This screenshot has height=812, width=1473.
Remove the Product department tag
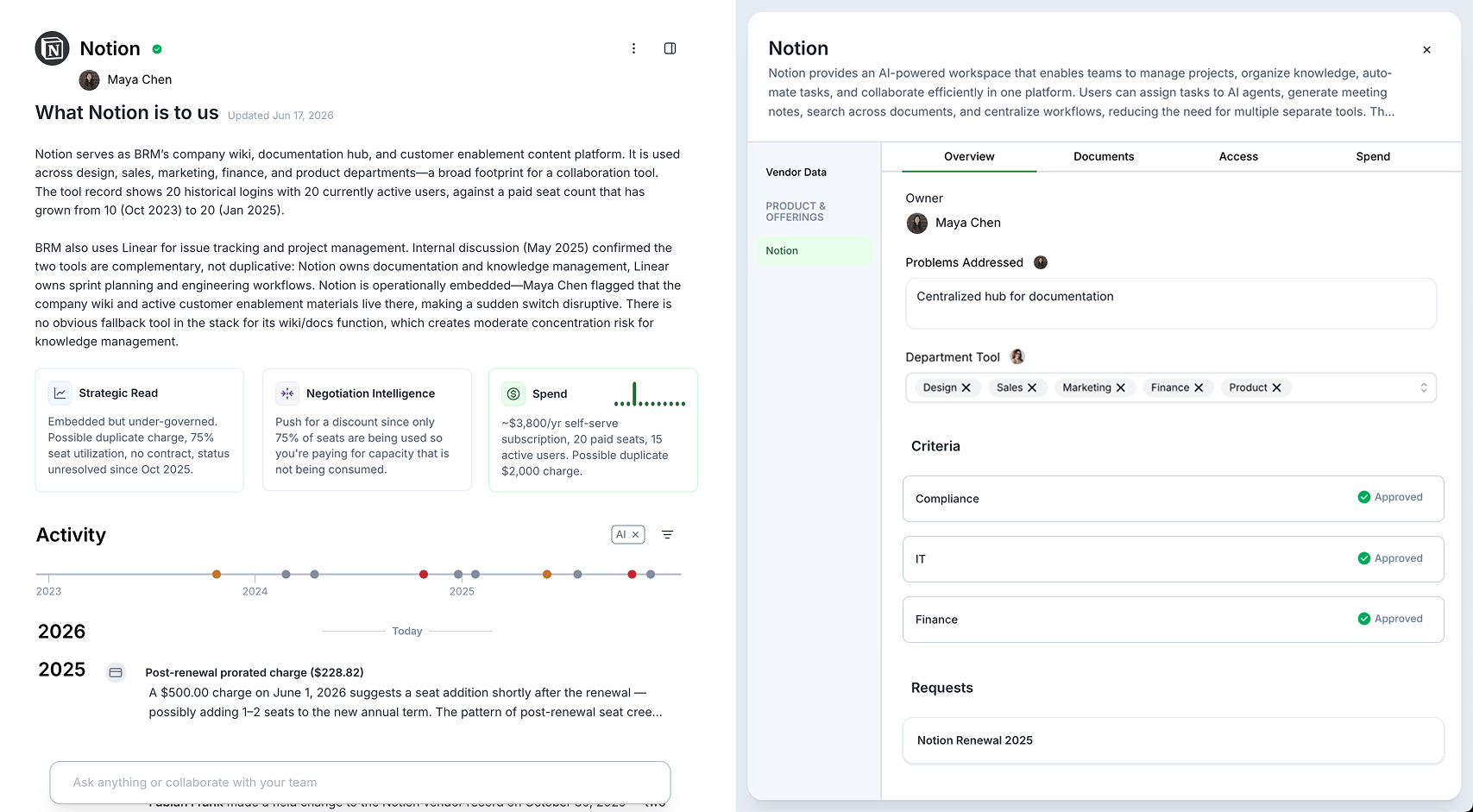1277,388
